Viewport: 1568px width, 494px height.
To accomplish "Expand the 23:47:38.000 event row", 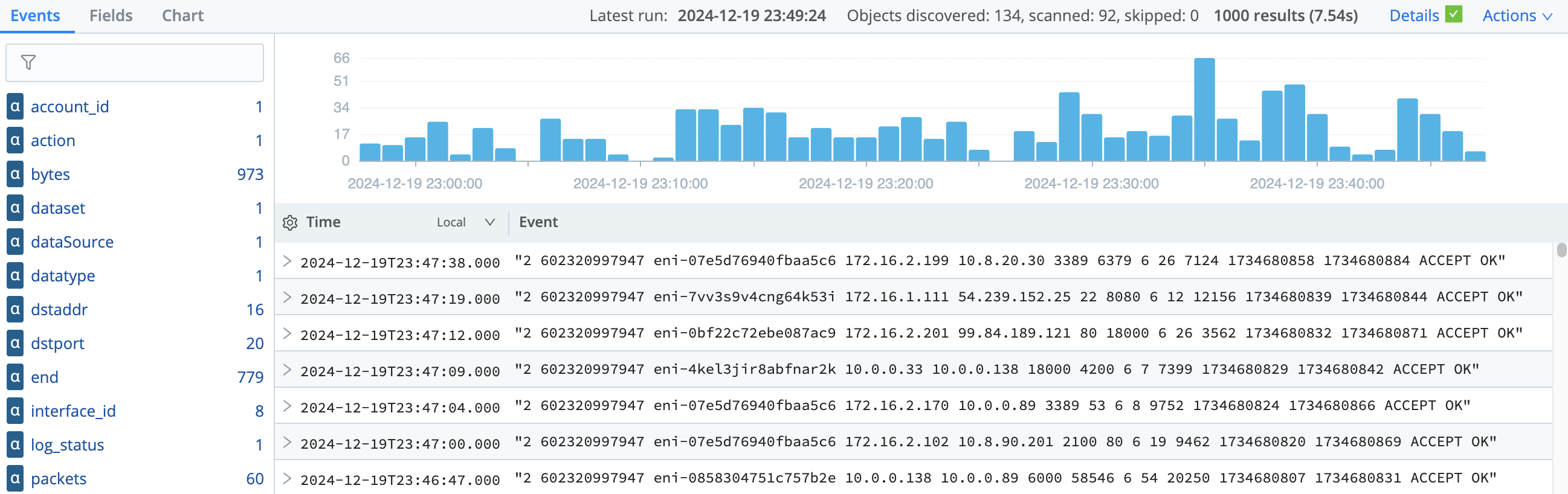I will (287, 261).
